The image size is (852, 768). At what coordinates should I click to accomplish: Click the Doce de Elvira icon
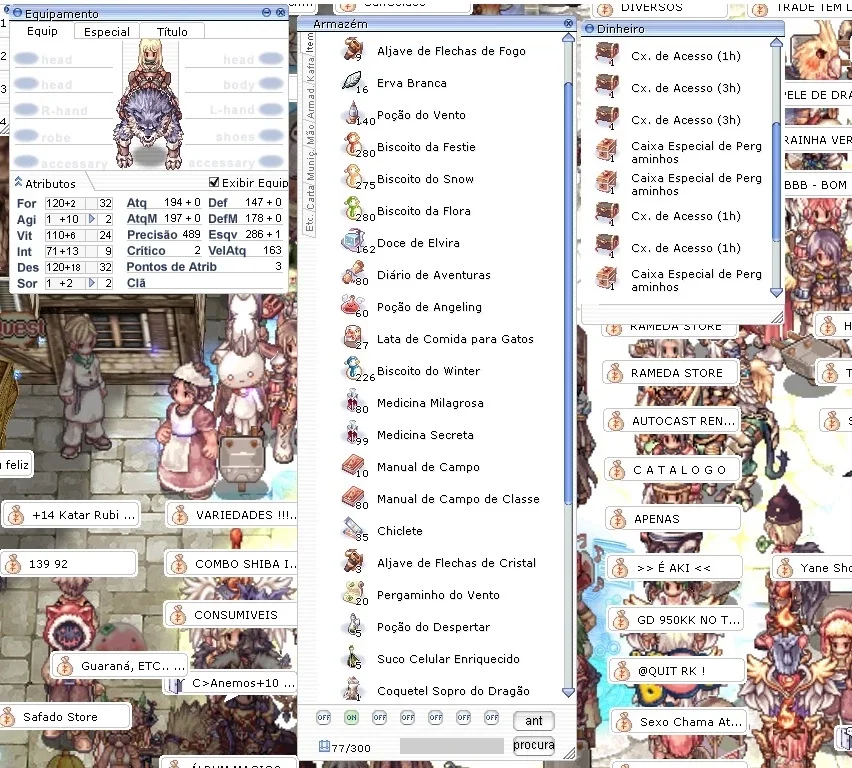click(x=353, y=241)
